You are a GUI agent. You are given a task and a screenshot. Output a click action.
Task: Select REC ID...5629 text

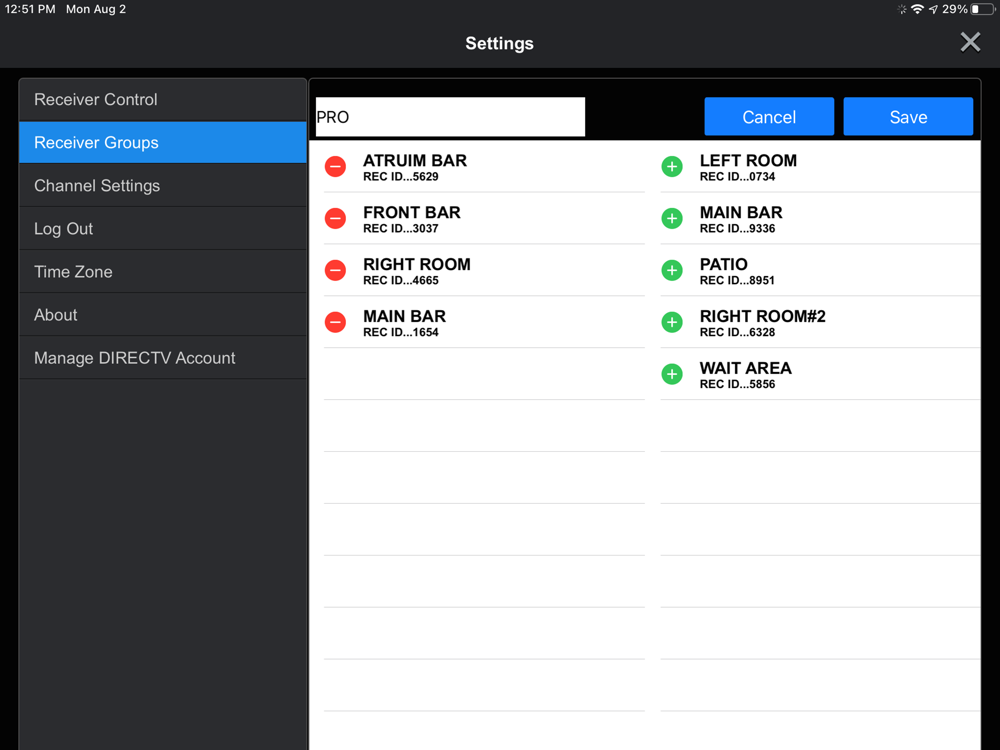401,177
